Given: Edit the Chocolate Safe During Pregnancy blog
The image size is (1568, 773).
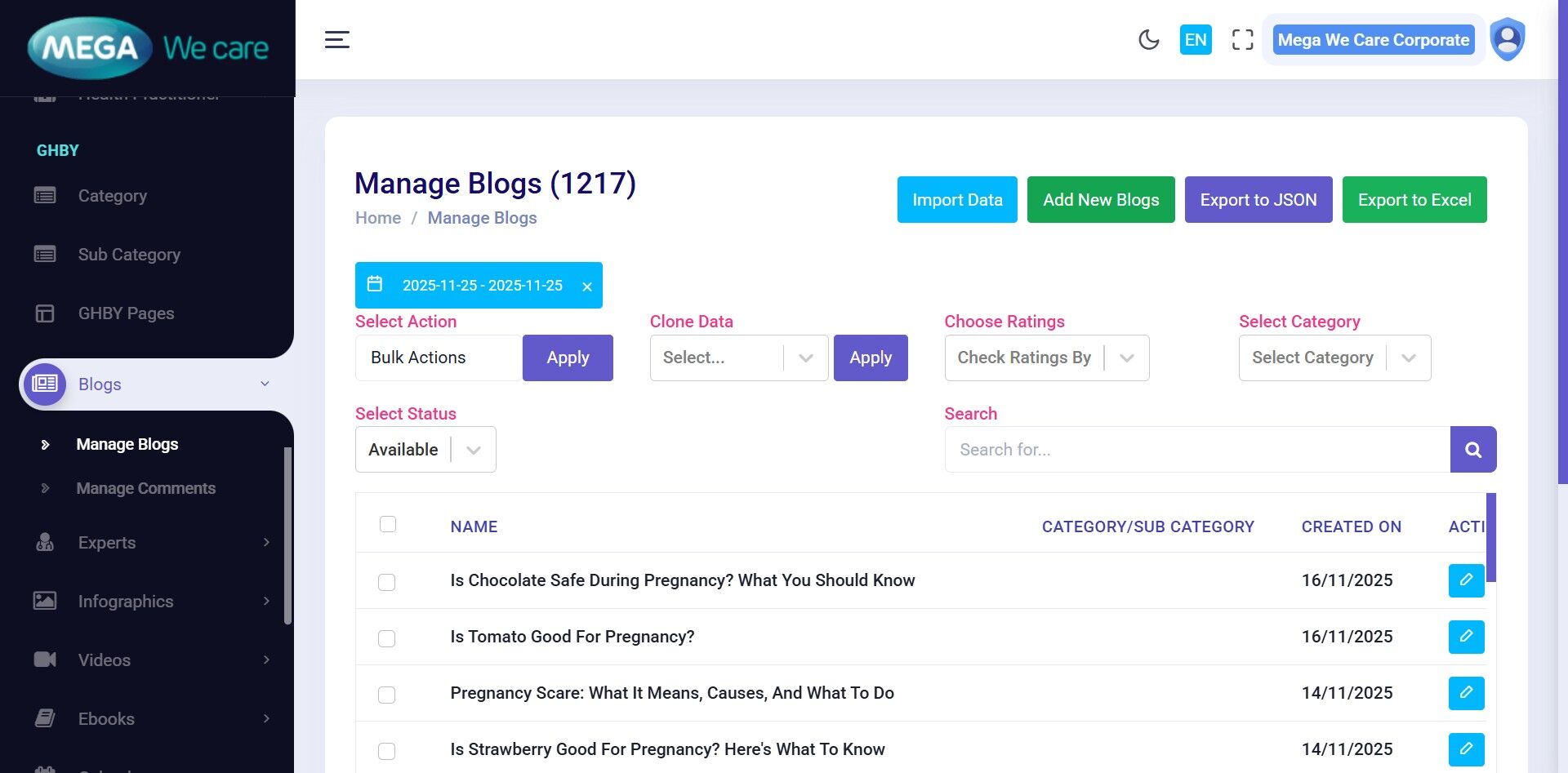Looking at the screenshot, I should point(1466,580).
